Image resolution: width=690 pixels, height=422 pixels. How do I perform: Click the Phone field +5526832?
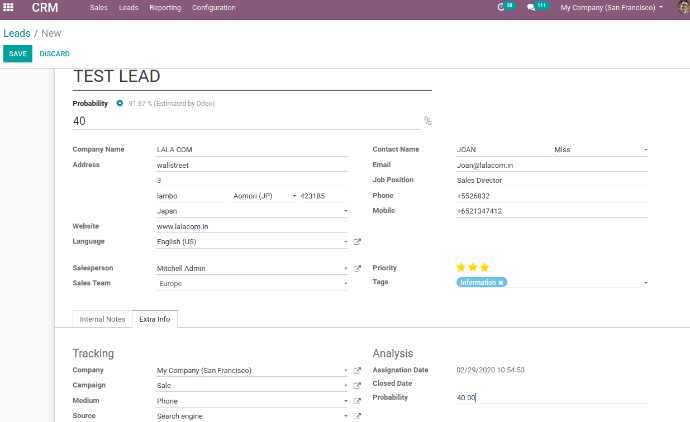coord(552,196)
